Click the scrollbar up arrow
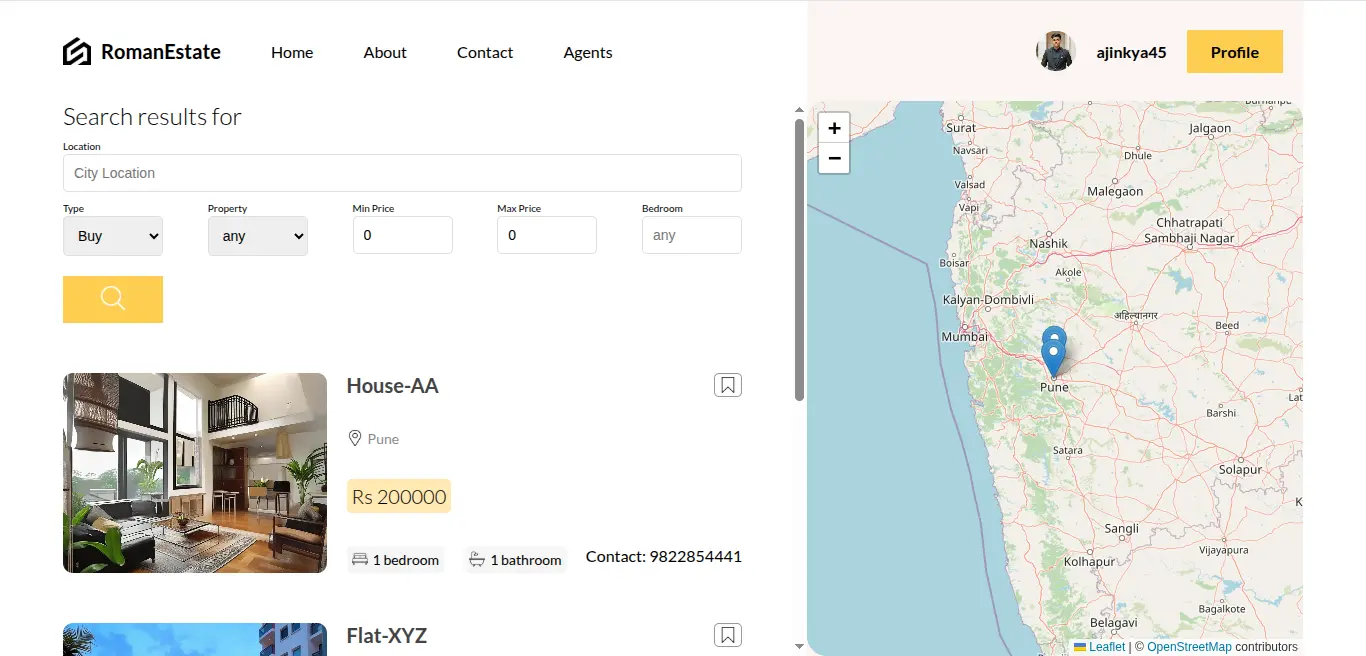 click(799, 110)
